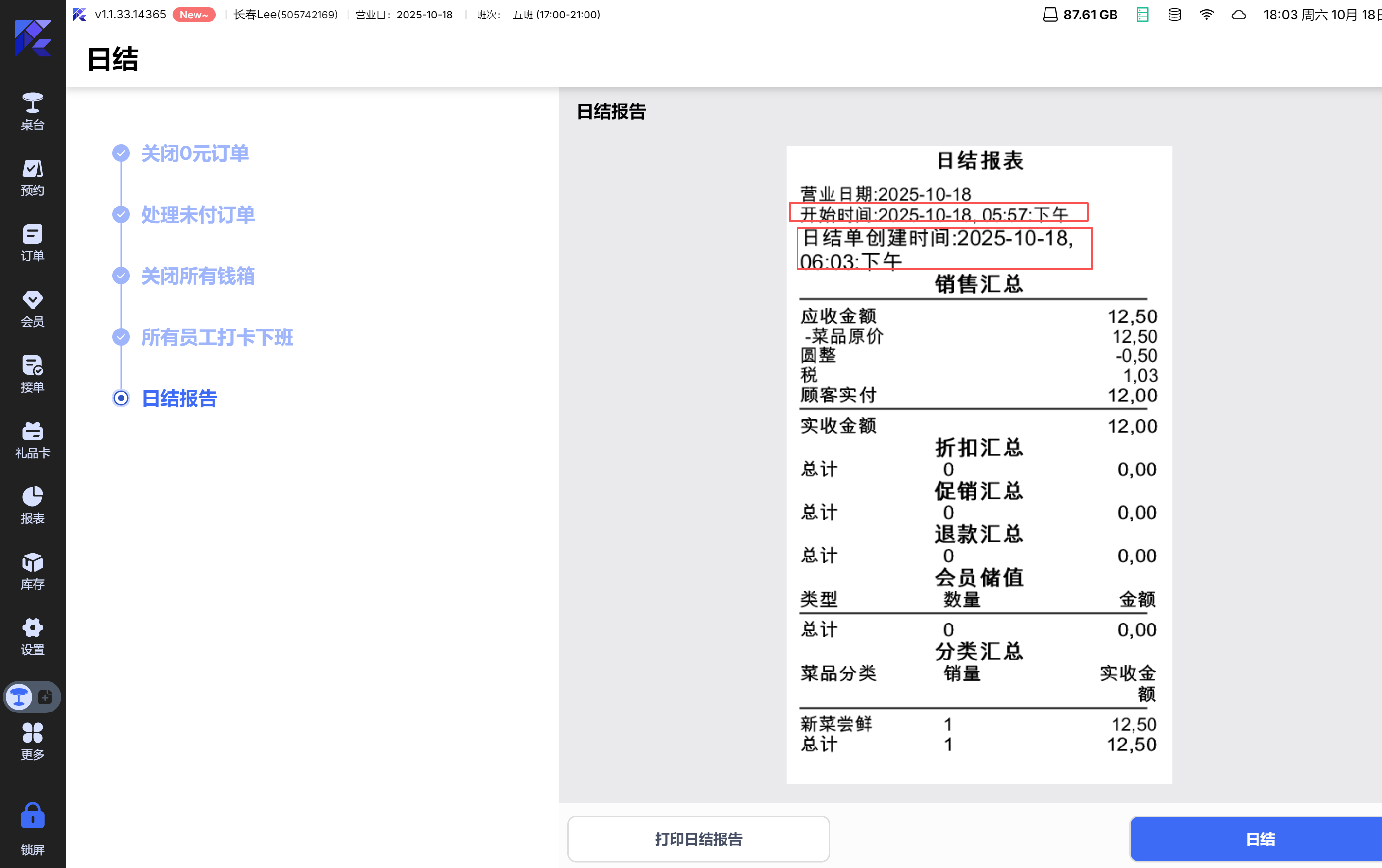Click the 关闭0元订单 step checkmark
1382x868 pixels.
(x=121, y=153)
